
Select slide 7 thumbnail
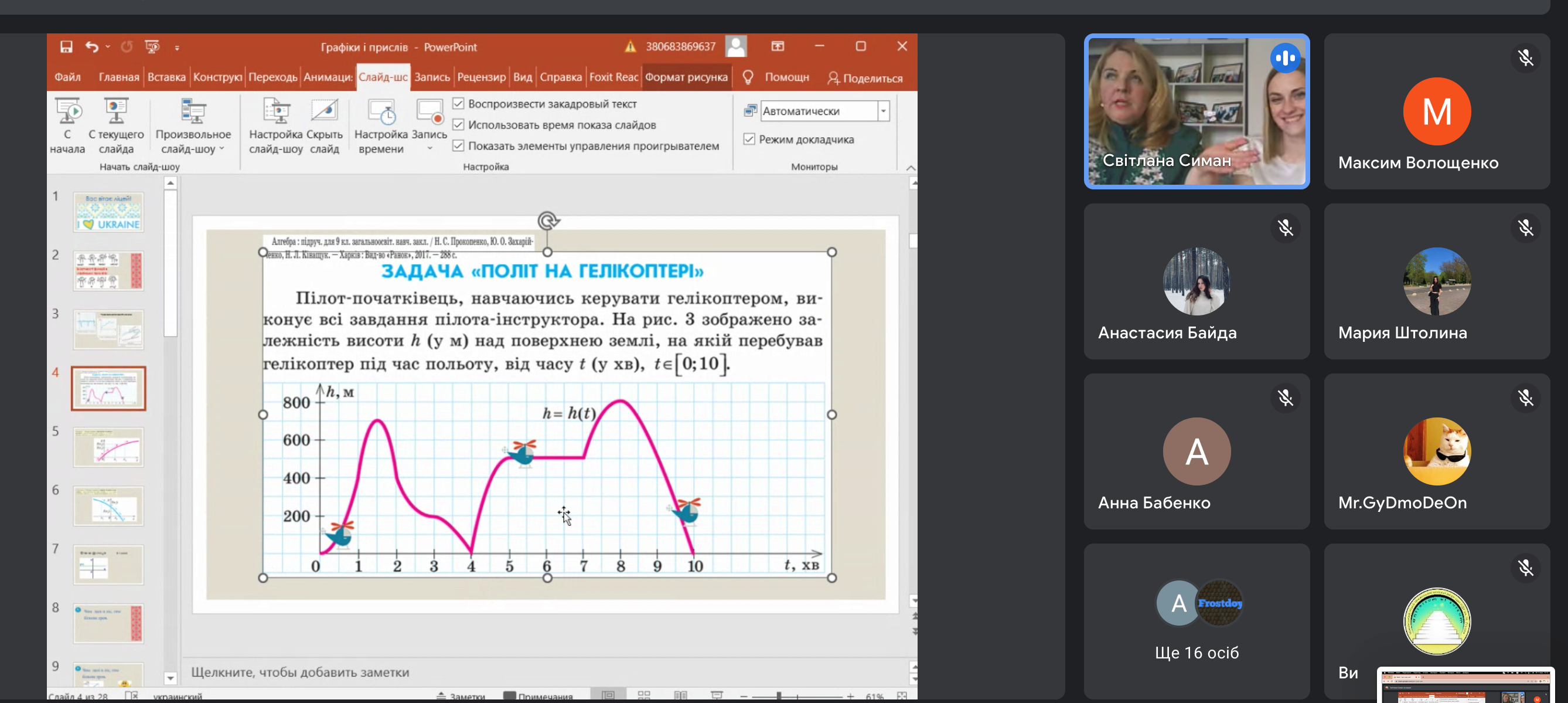point(108,565)
